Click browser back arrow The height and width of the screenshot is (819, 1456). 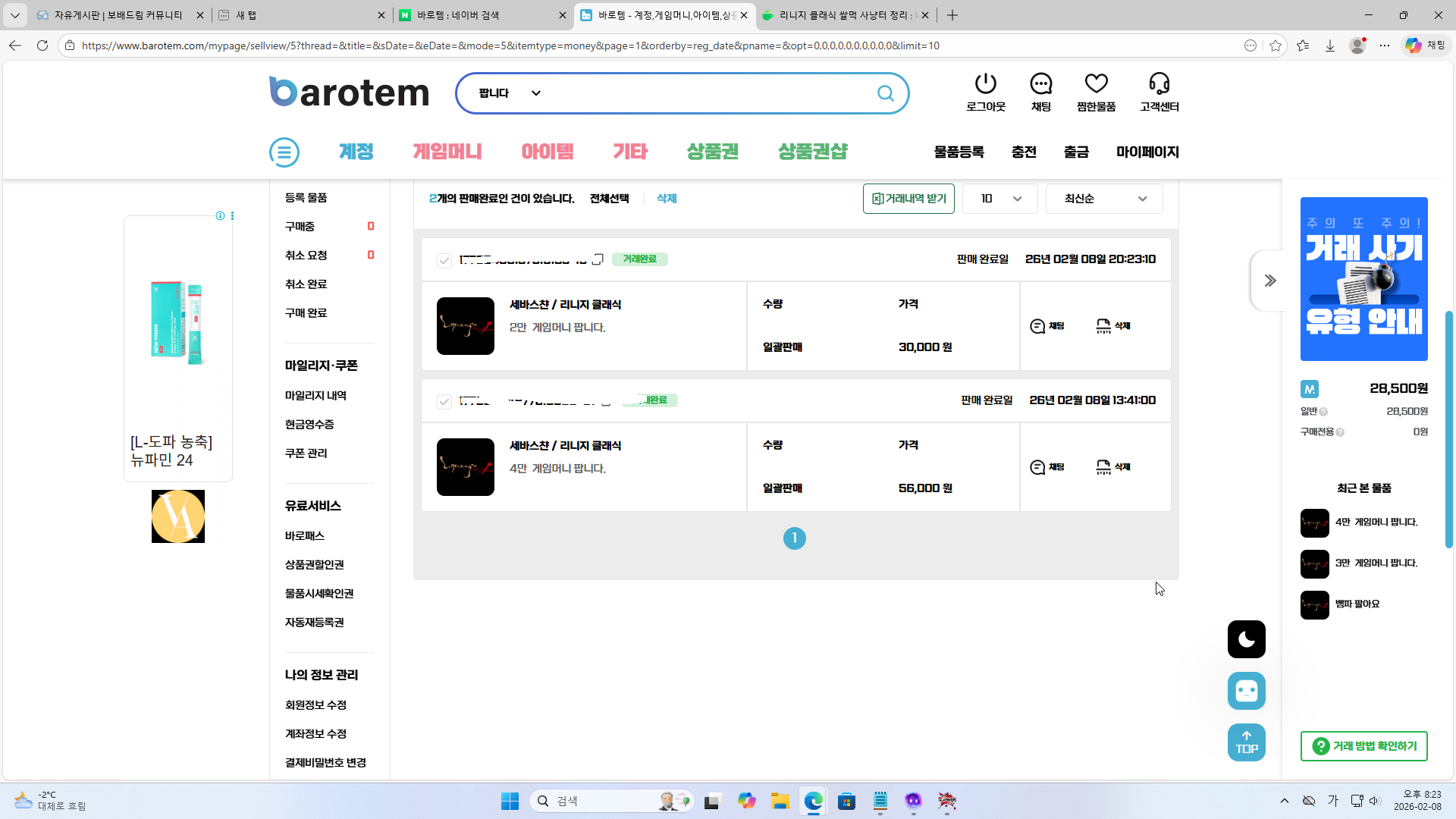(x=15, y=45)
